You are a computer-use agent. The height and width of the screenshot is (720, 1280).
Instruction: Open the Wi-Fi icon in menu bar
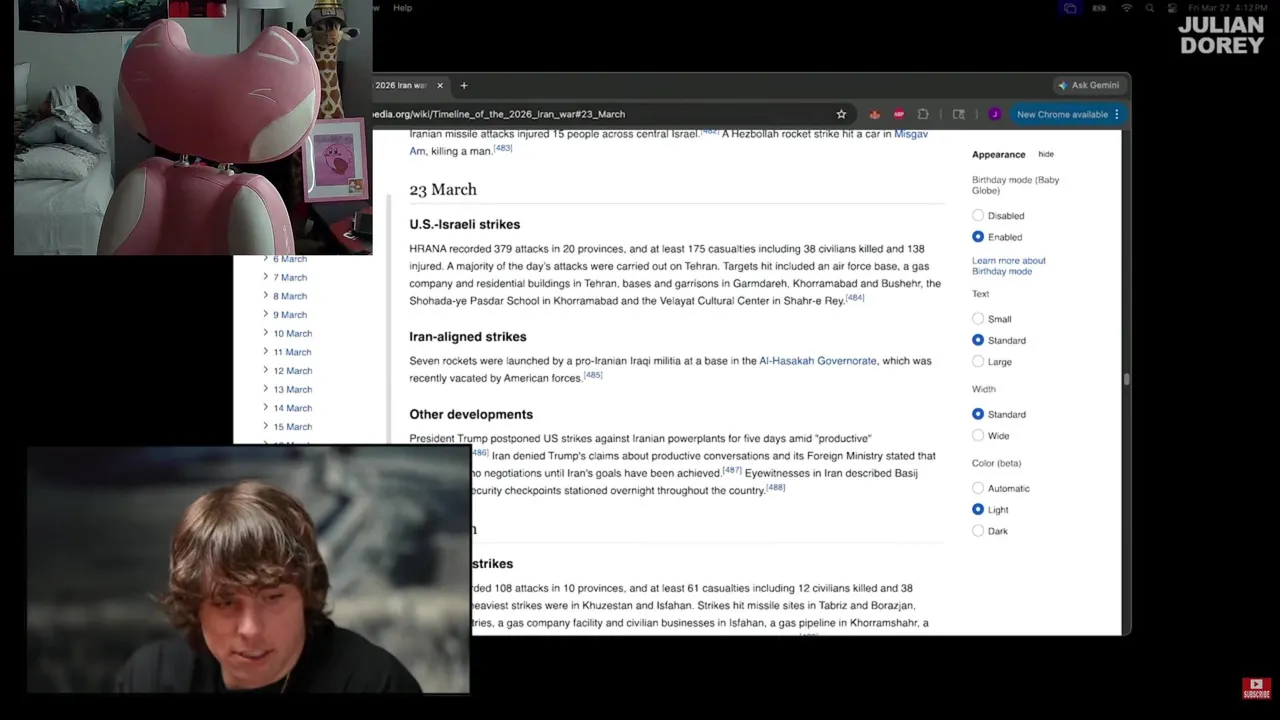click(x=1127, y=8)
